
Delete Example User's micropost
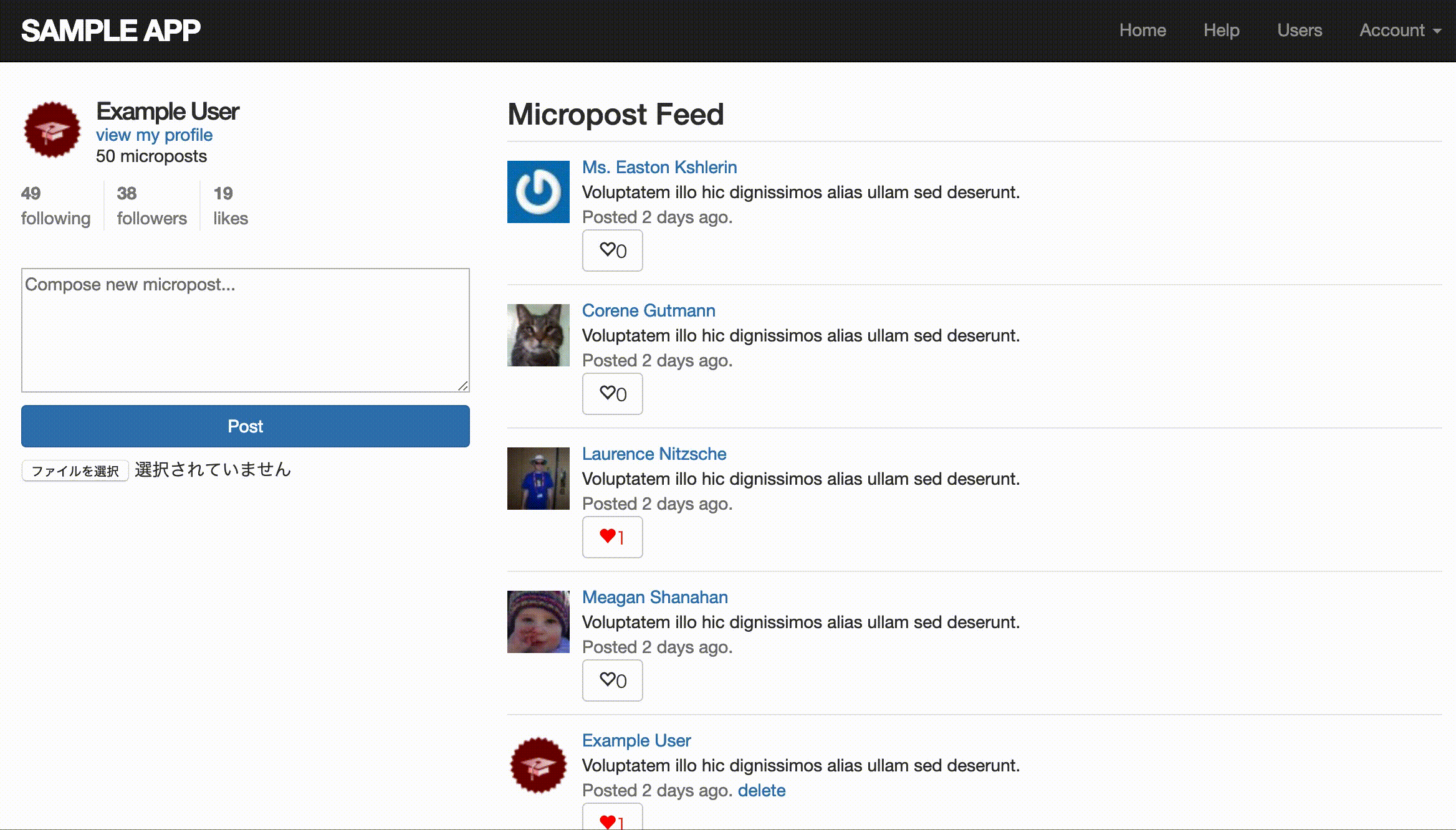(761, 790)
